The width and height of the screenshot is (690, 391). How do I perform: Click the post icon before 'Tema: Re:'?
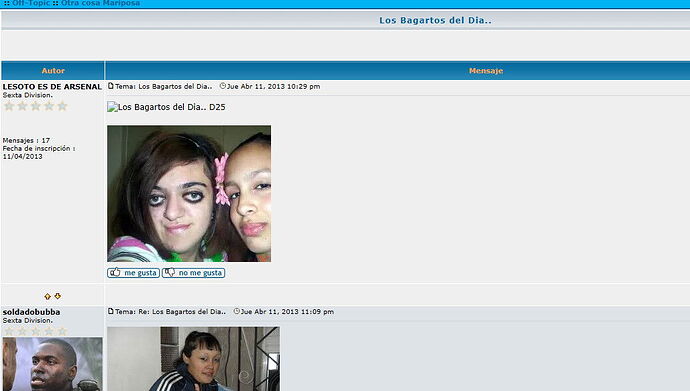pyautogui.click(x=111, y=311)
